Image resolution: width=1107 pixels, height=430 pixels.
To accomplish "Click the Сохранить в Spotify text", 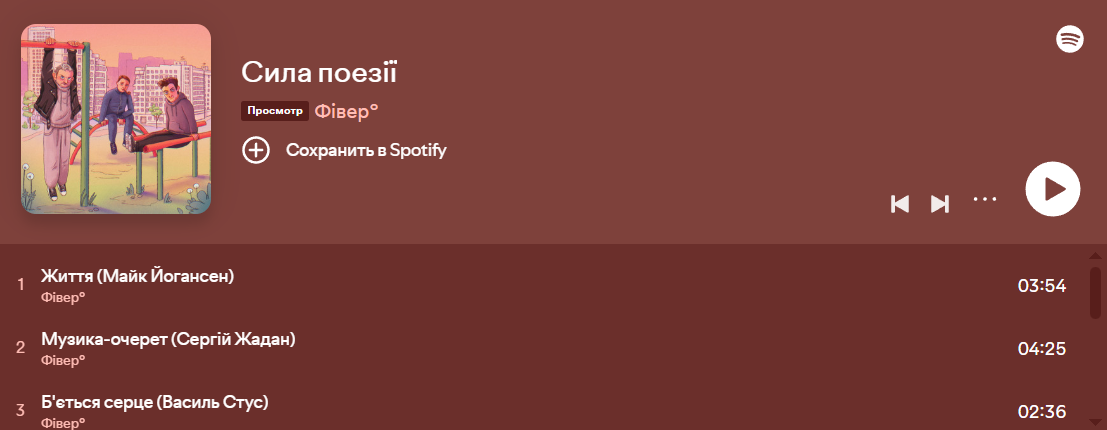I will tap(366, 151).
